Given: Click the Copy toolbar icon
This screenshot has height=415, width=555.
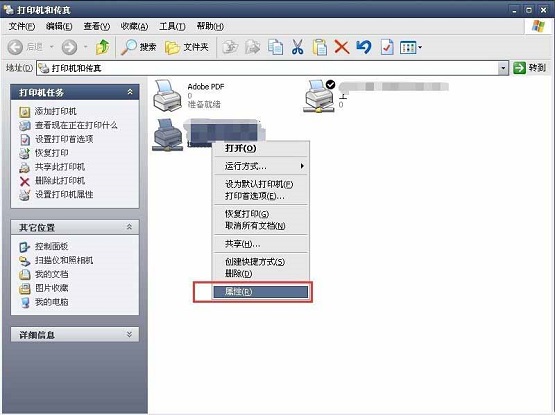Looking at the screenshot, I should pyautogui.click(x=275, y=47).
